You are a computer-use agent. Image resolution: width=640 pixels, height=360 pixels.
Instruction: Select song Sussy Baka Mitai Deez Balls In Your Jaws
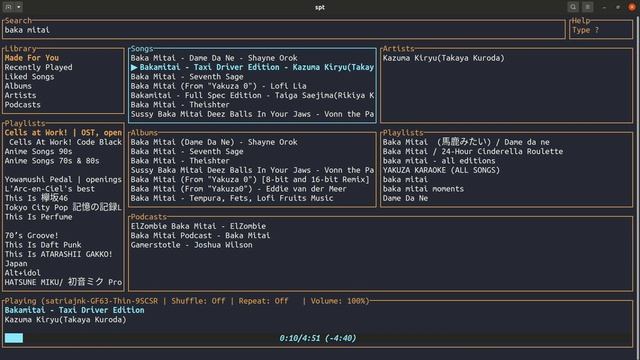(252, 114)
